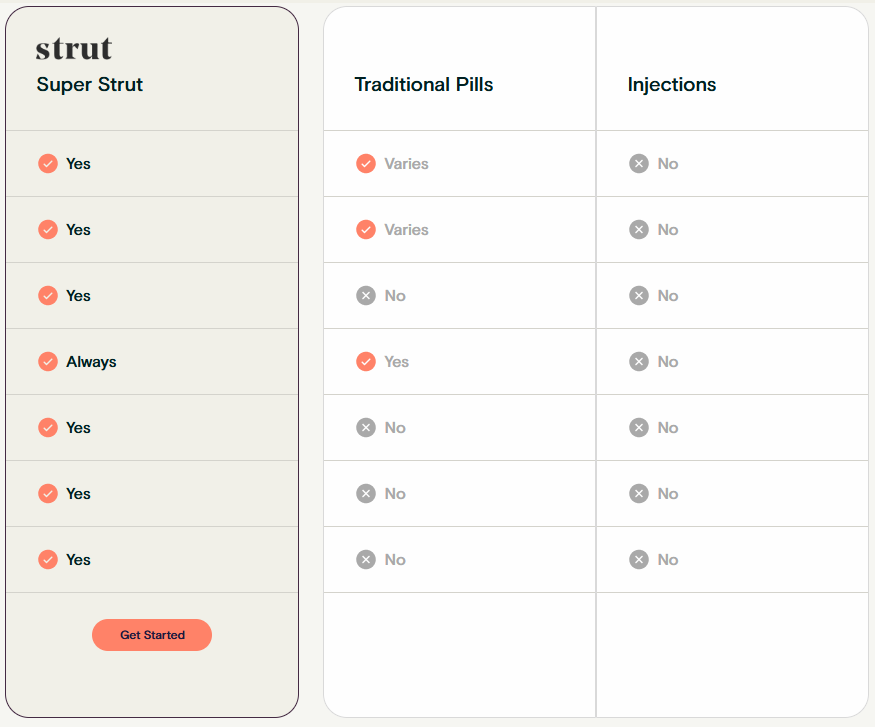
Task: Click check icon beside Varies in second row
Action: [366, 229]
